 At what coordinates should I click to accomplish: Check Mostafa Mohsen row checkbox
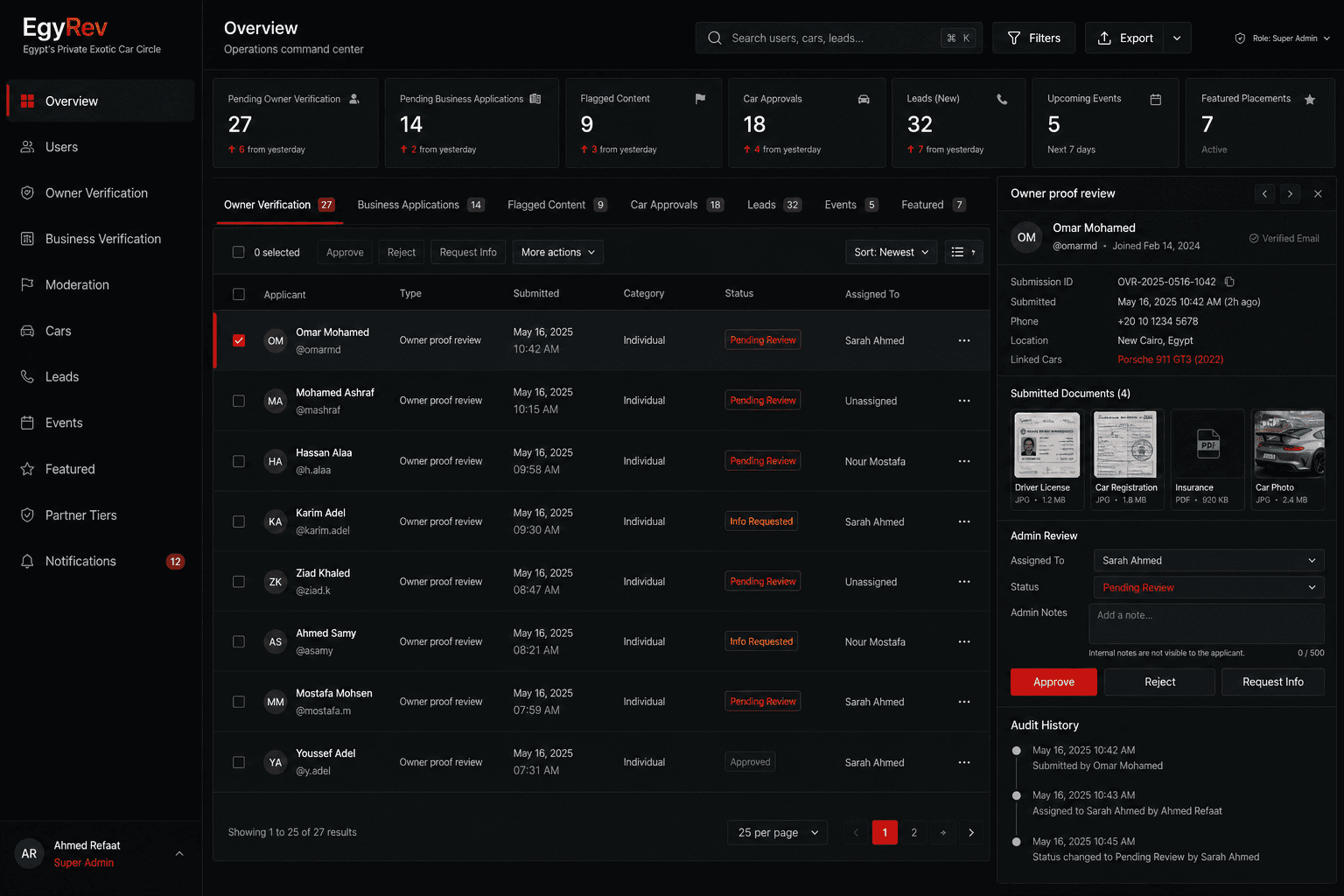point(239,702)
